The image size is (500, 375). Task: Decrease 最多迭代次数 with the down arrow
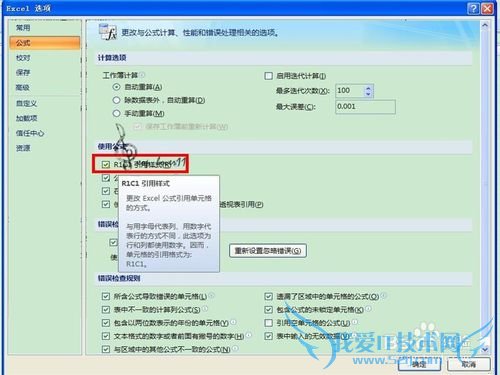(x=368, y=94)
